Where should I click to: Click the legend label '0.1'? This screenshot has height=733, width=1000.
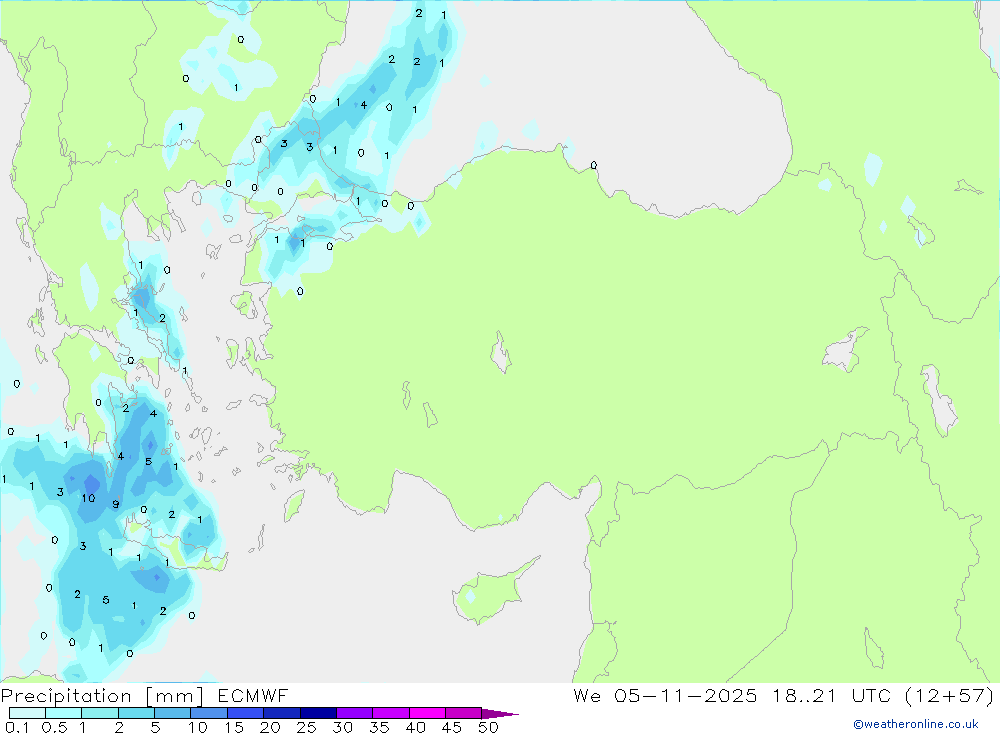click(17, 727)
